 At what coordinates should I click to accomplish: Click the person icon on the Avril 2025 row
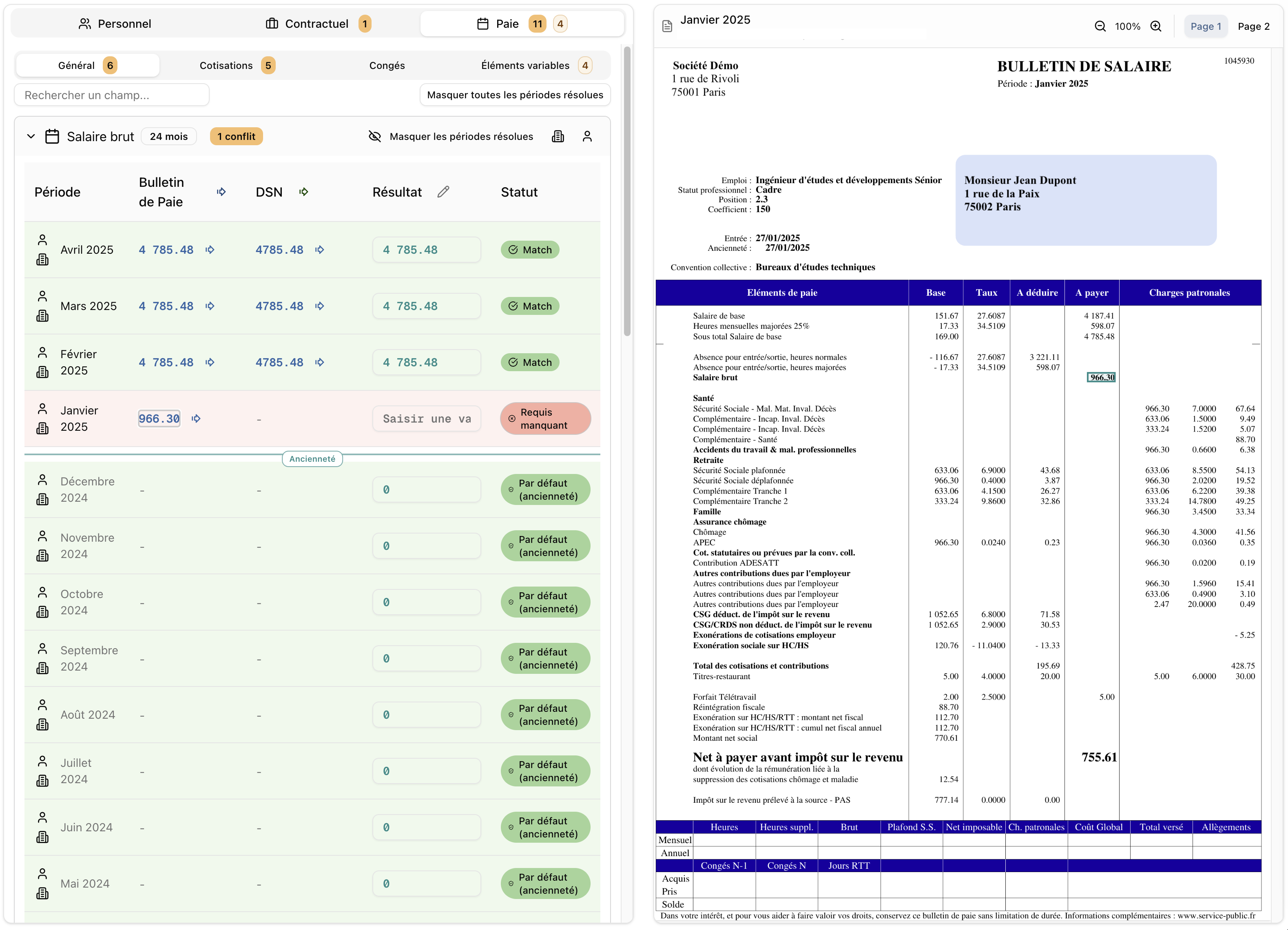click(42, 240)
